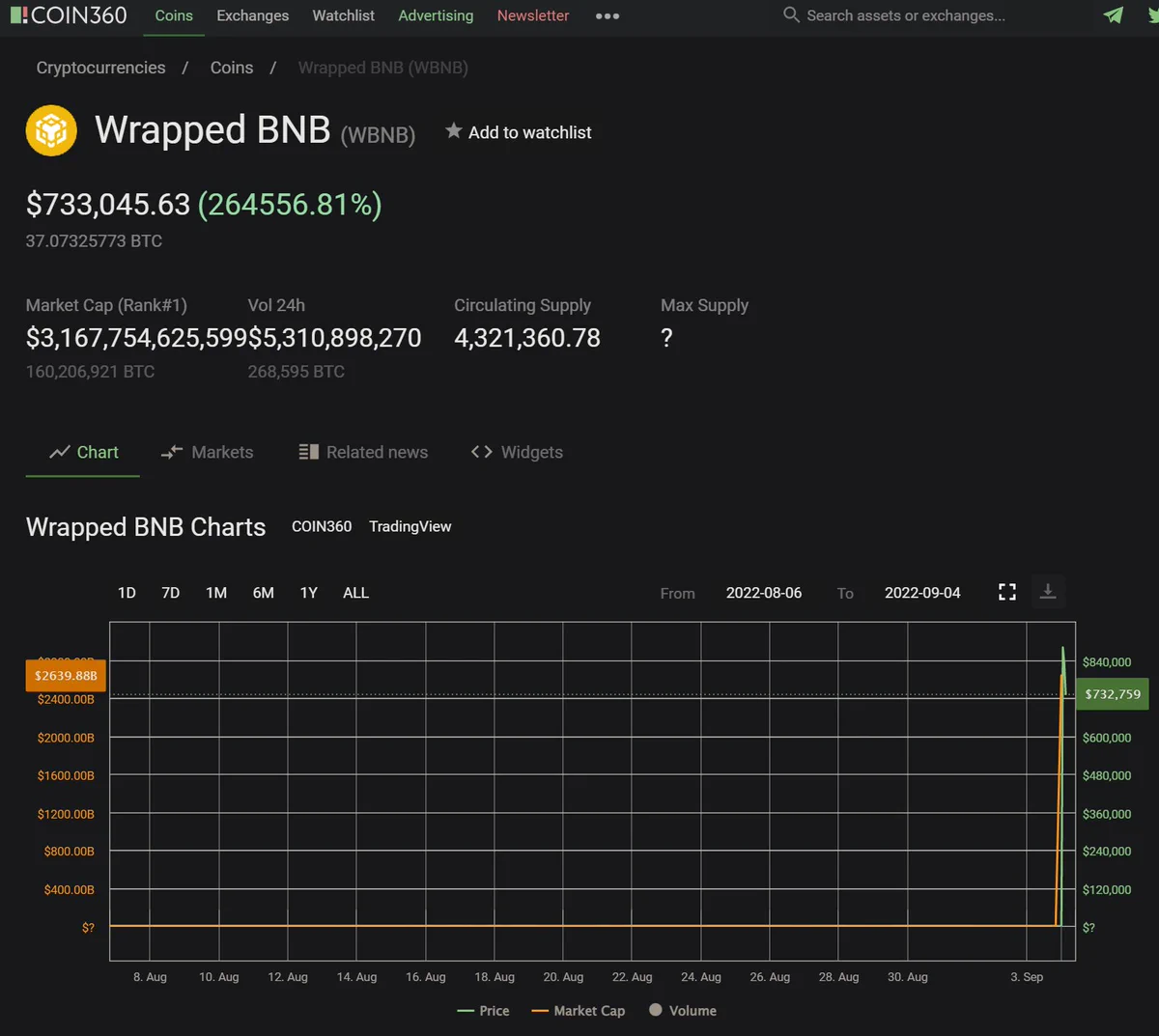The height and width of the screenshot is (1036, 1159).
Task: Open the three-dots more menu
Action: click(x=608, y=16)
